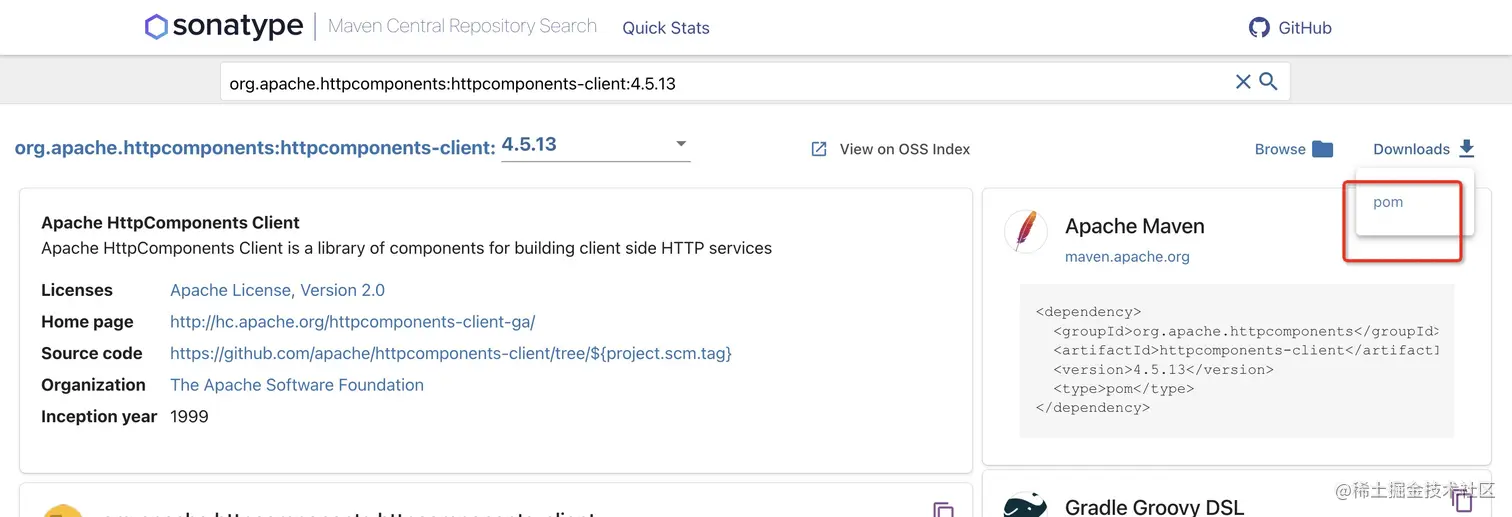Select pom from the Downloads menu

click(x=1388, y=202)
